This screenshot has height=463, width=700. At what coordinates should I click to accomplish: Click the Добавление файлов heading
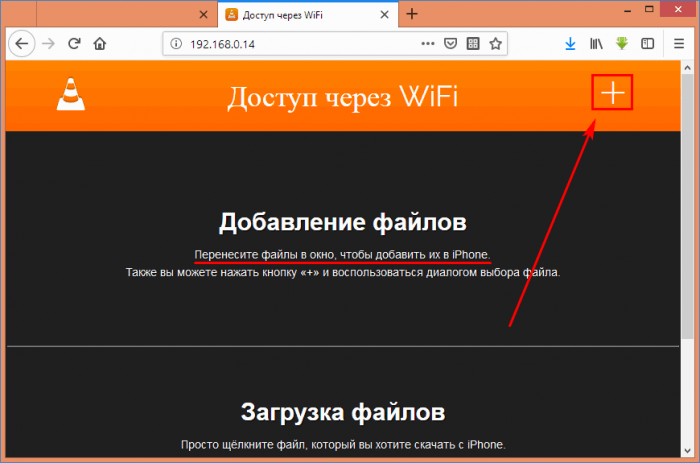pyautogui.click(x=343, y=222)
